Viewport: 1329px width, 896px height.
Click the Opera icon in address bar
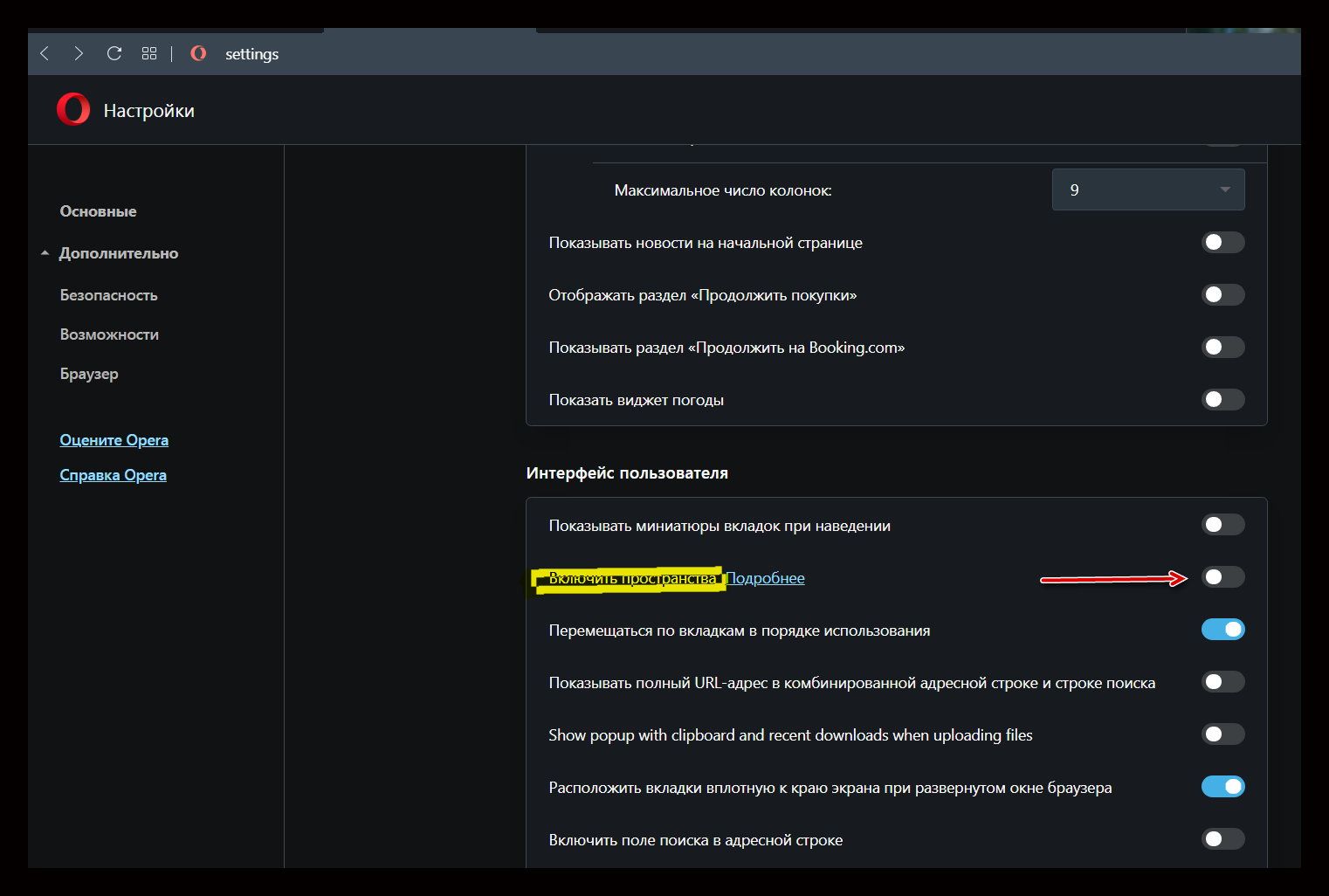coord(198,53)
